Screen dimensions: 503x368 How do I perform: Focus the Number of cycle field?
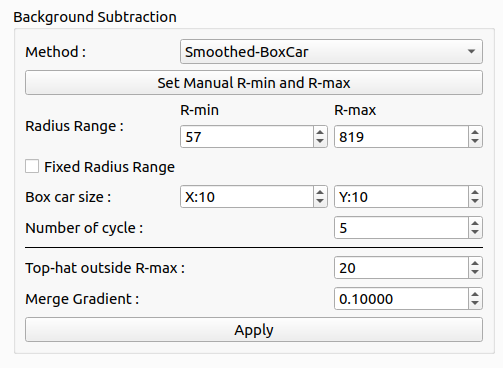pos(401,228)
